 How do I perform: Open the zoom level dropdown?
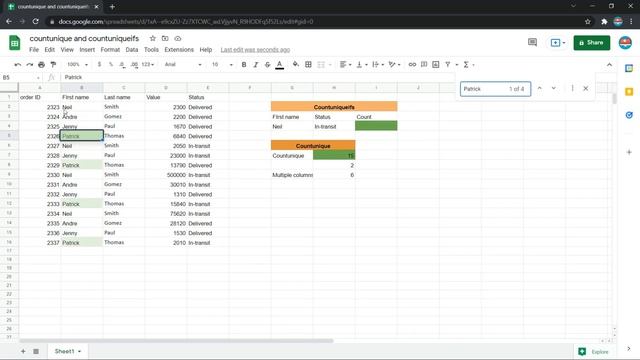(x=77, y=64)
